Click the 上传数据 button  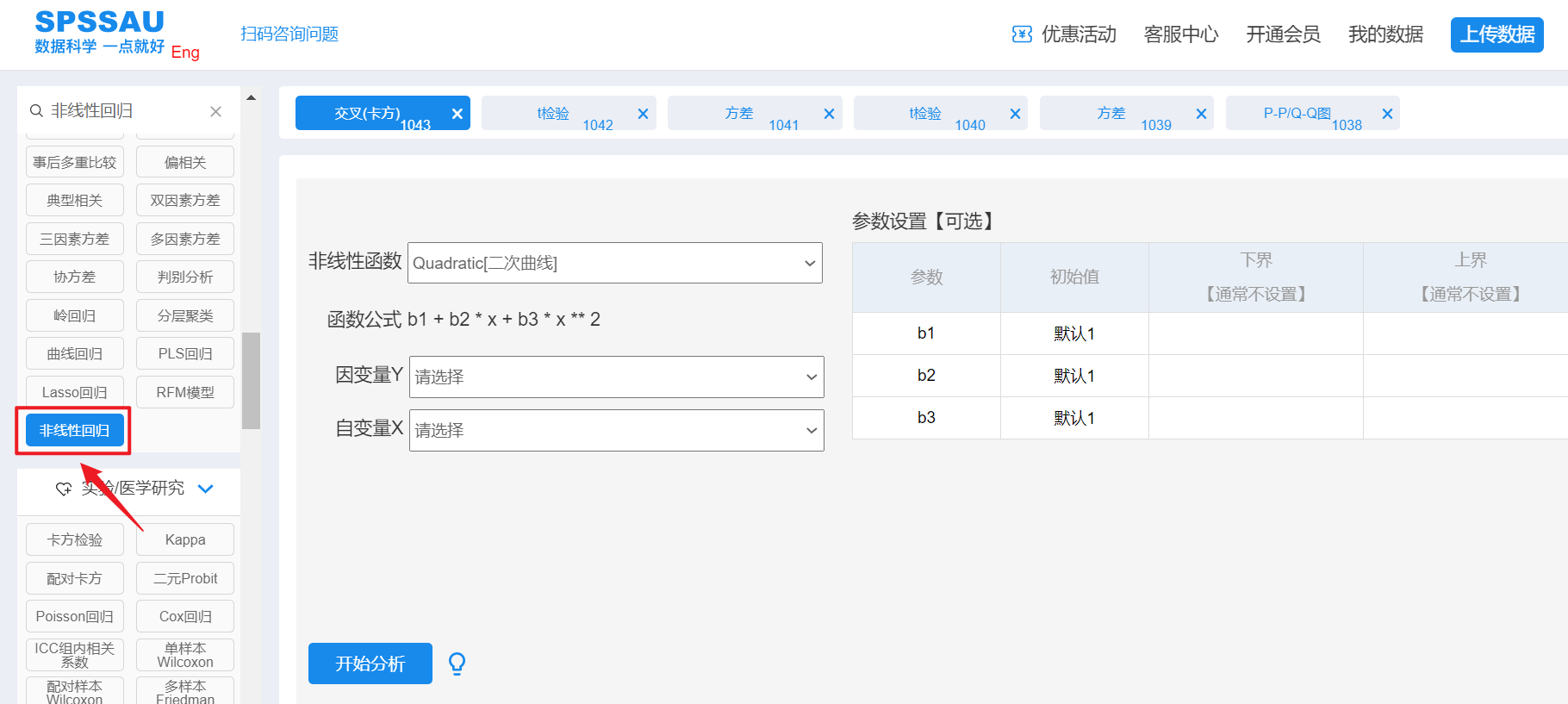pyautogui.click(x=1496, y=34)
